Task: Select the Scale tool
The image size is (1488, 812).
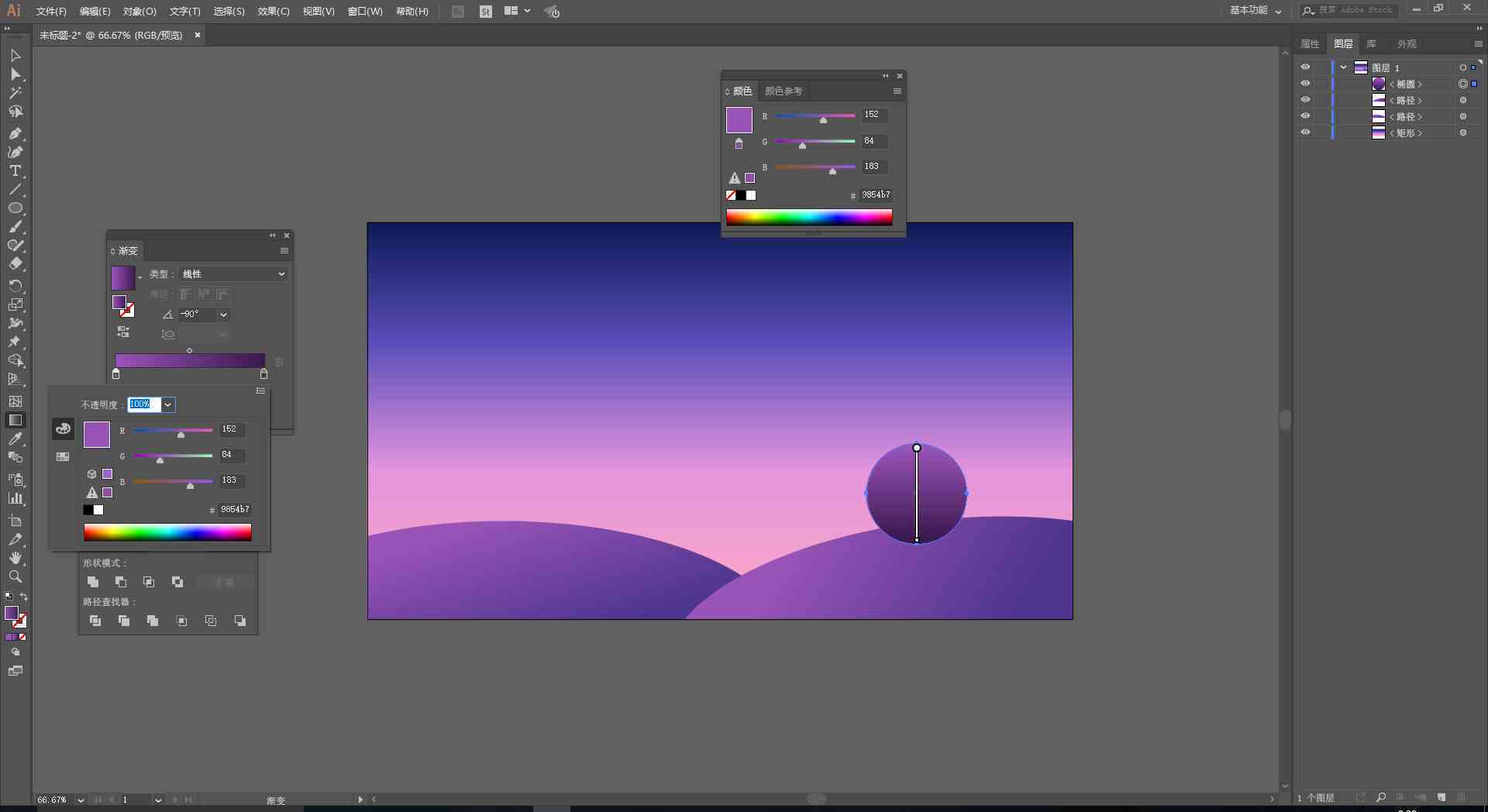Action: (15, 304)
